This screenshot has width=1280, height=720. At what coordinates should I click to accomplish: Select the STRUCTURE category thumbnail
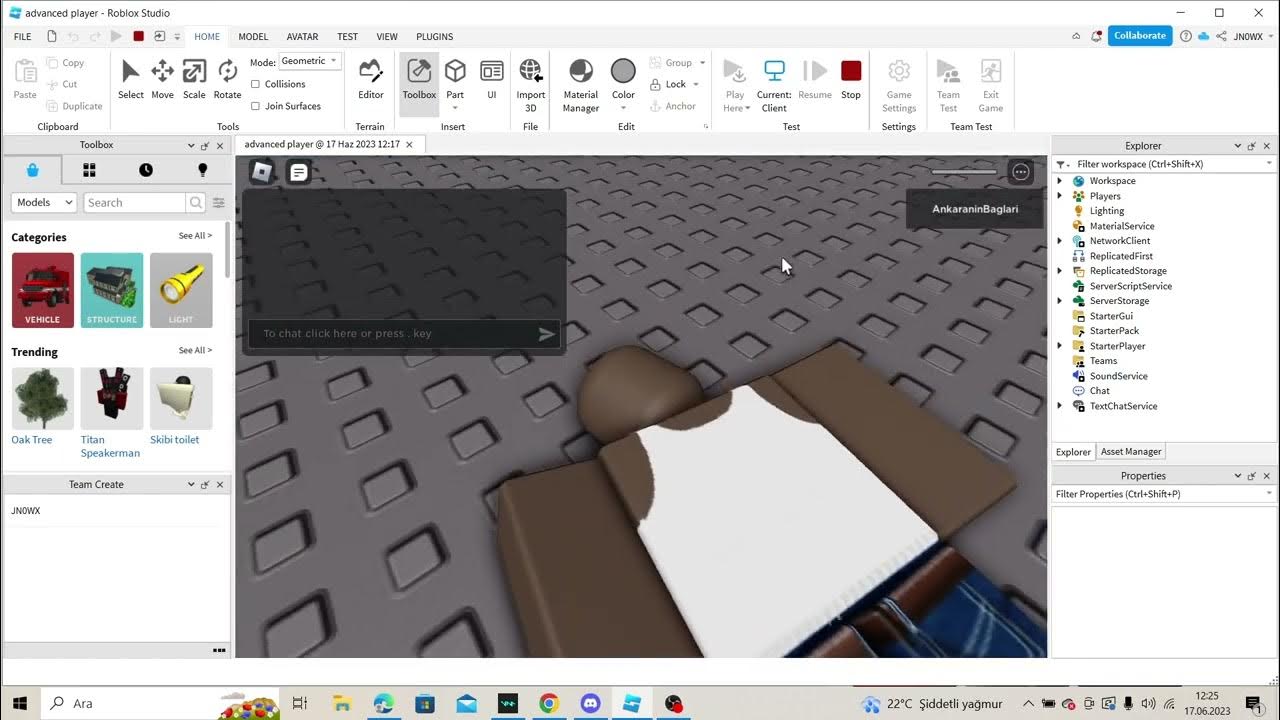click(x=112, y=290)
